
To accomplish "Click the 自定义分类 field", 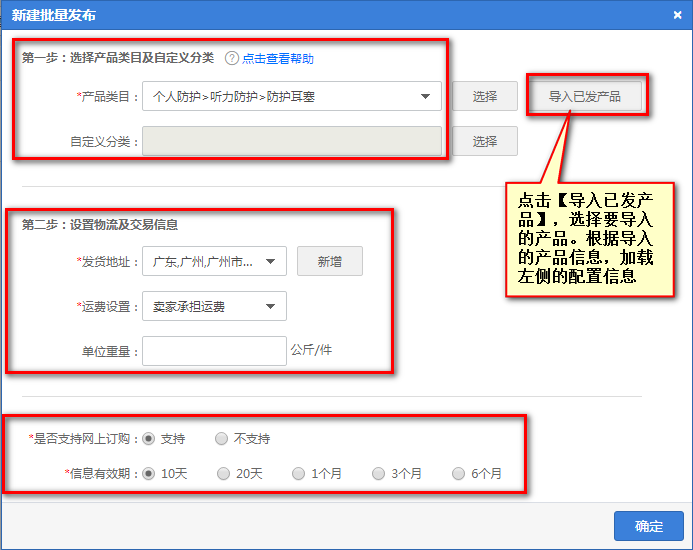I will tap(292, 141).
